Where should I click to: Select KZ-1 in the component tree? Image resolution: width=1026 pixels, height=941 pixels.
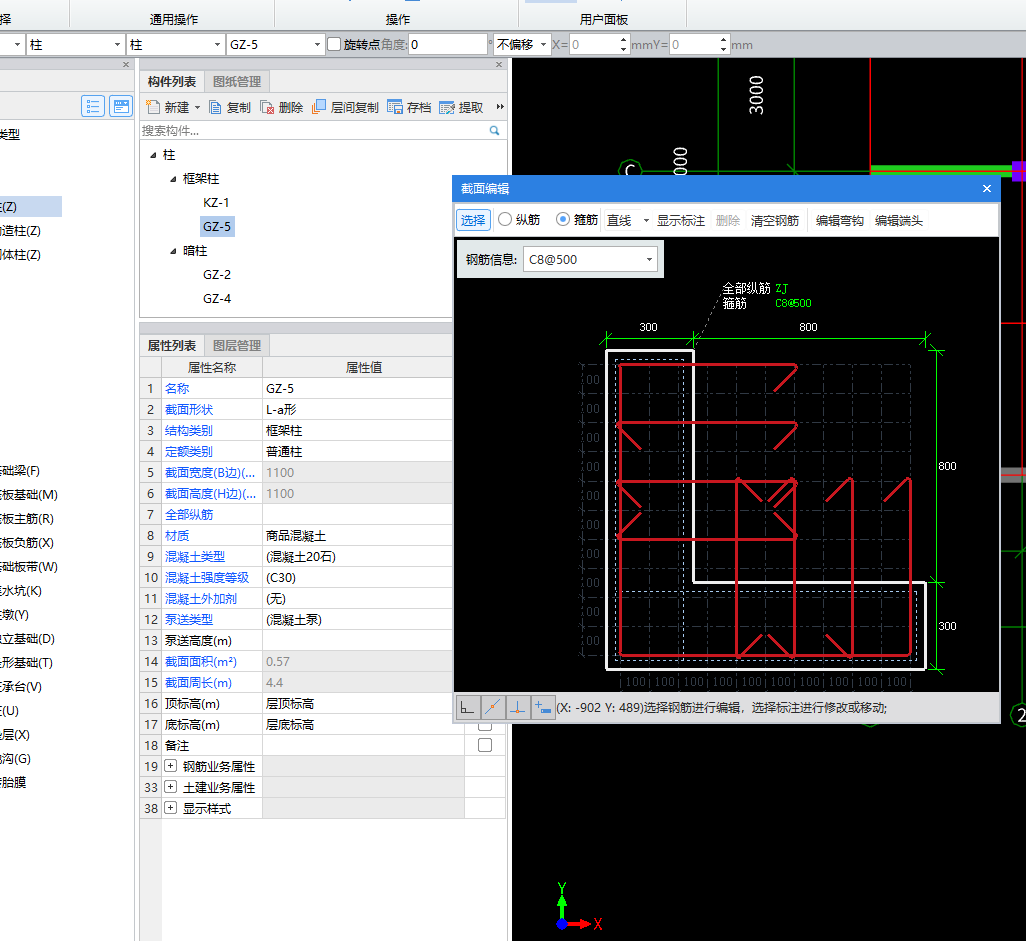[x=216, y=203]
